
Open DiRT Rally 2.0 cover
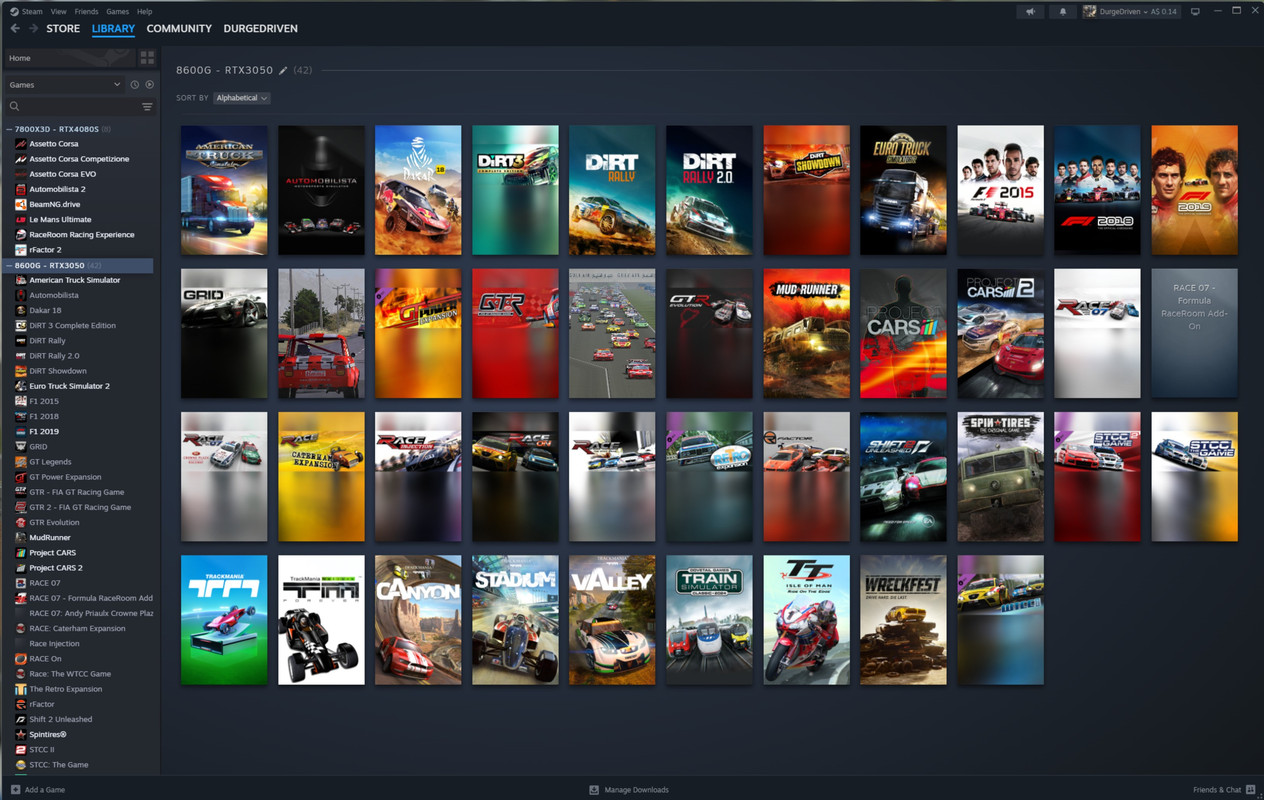pos(709,190)
